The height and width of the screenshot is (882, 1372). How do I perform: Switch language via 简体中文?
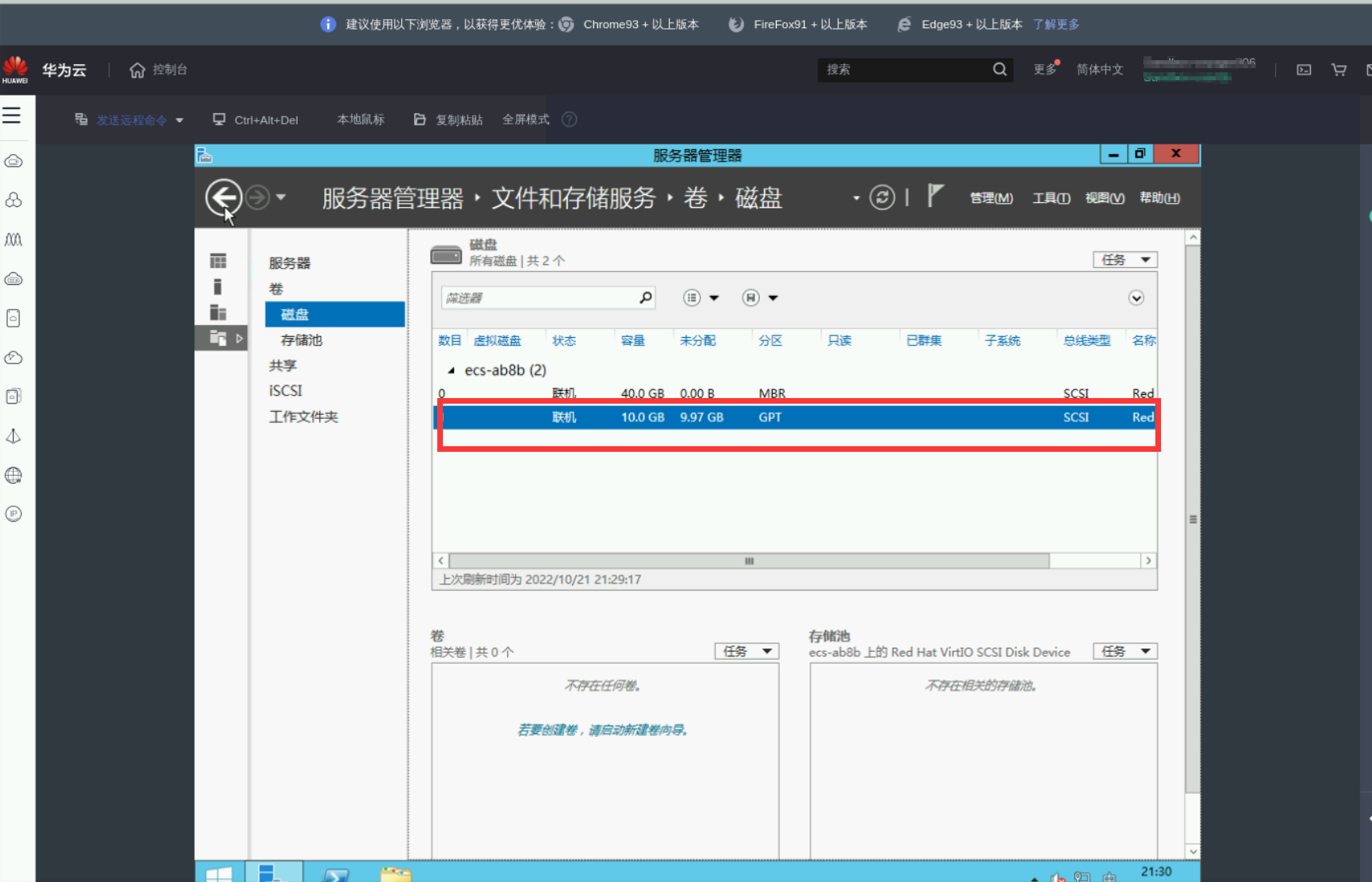[1099, 70]
